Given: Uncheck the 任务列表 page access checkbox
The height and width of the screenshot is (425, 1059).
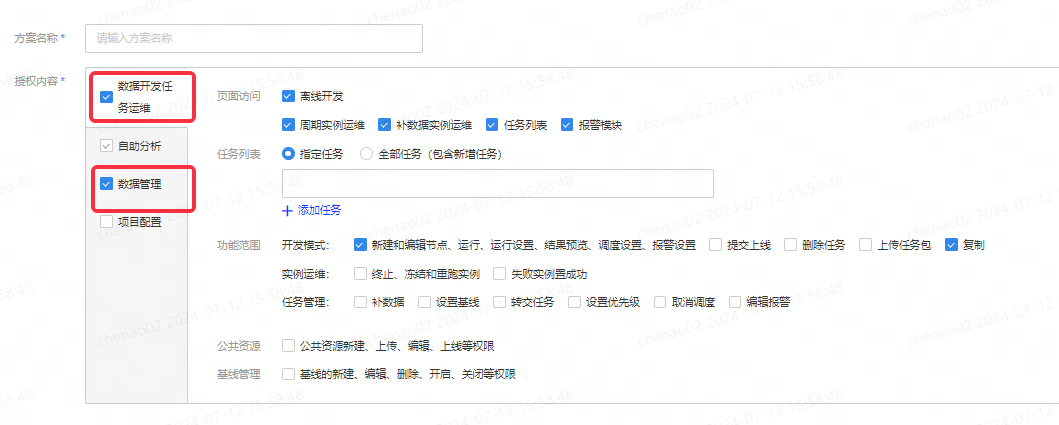Looking at the screenshot, I should 492,124.
